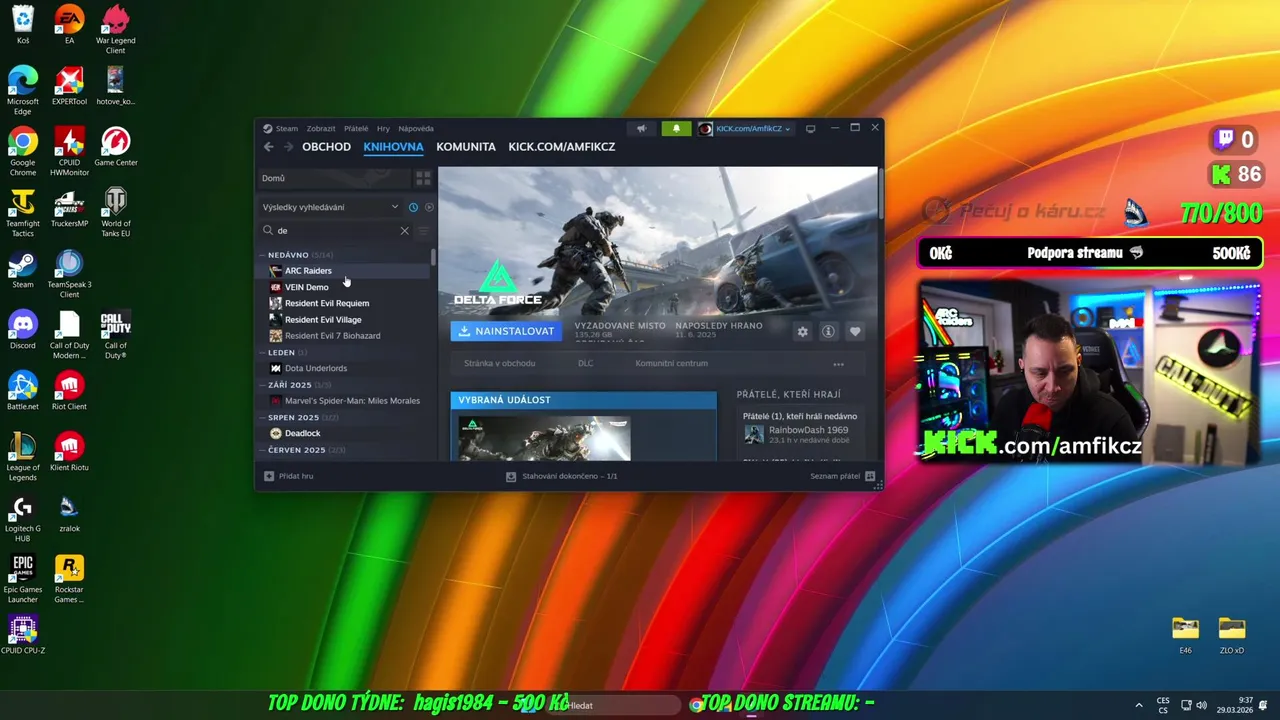This screenshot has width=1280, height=720.
Task: Clear the library search with X
Action: (404, 231)
